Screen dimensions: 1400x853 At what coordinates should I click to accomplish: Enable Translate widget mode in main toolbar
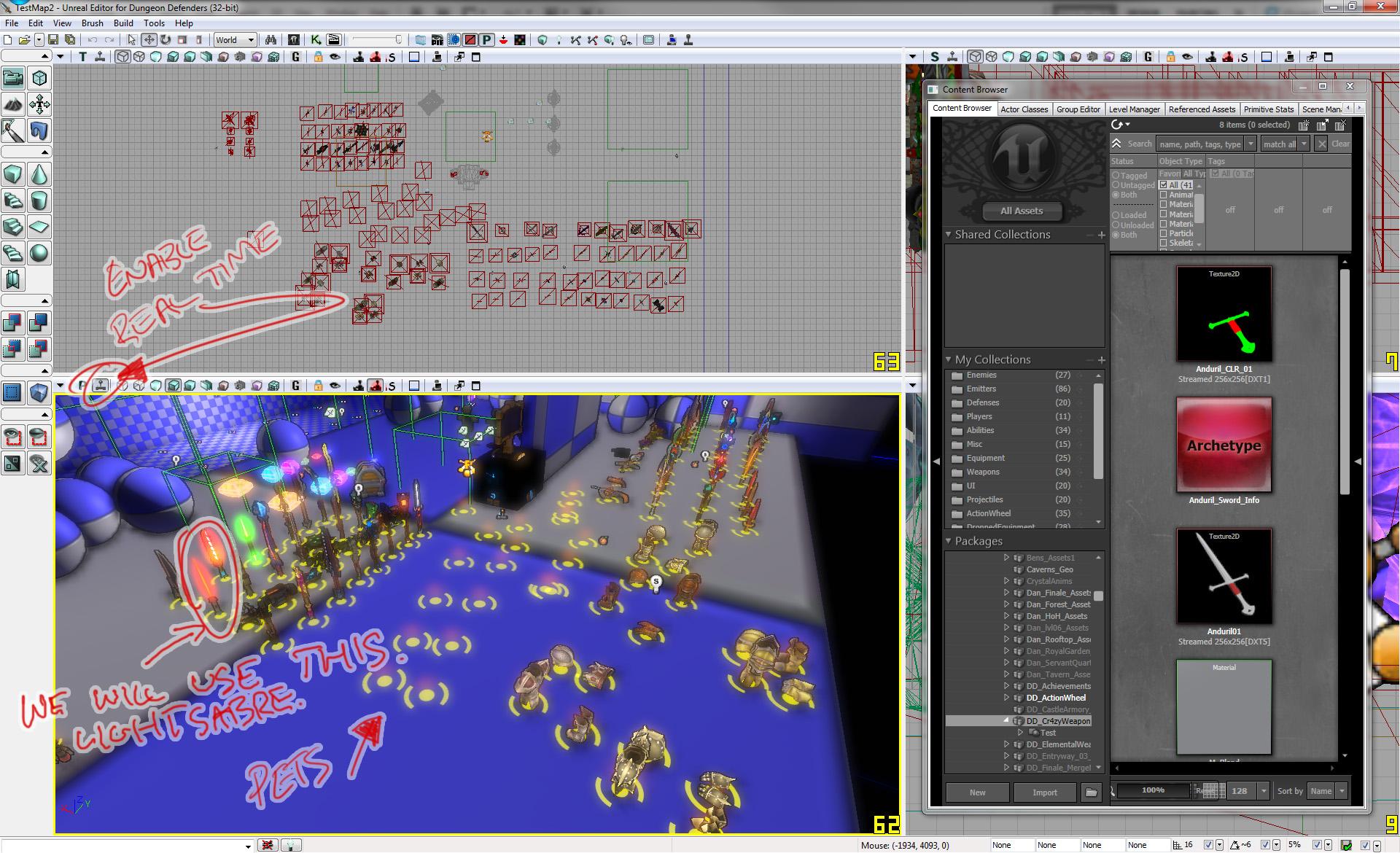pyautogui.click(x=149, y=40)
